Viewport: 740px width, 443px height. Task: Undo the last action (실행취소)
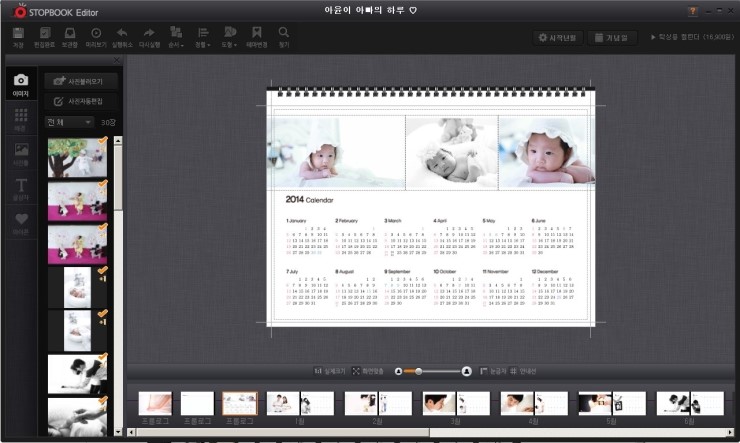pyautogui.click(x=122, y=36)
